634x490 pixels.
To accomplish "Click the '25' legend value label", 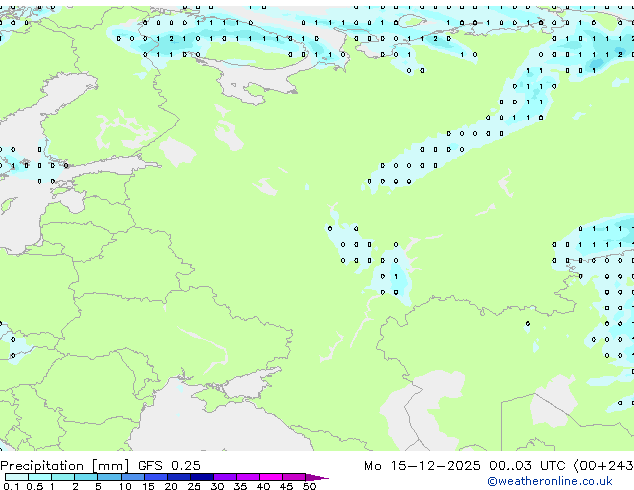I will coord(194,486).
